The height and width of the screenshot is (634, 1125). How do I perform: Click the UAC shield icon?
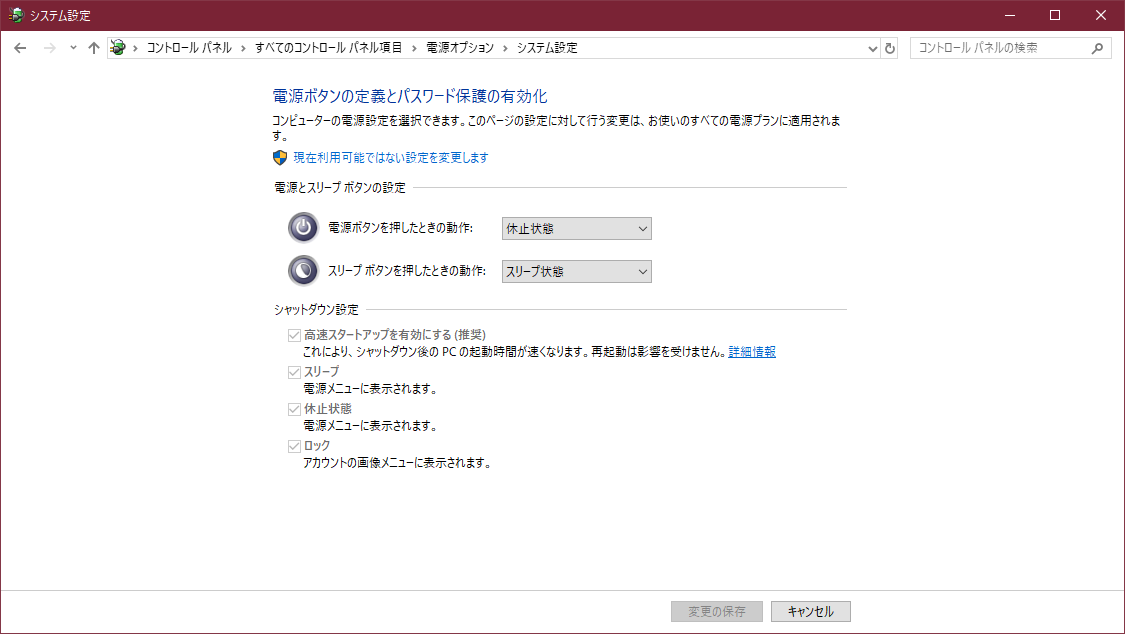(280, 157)
